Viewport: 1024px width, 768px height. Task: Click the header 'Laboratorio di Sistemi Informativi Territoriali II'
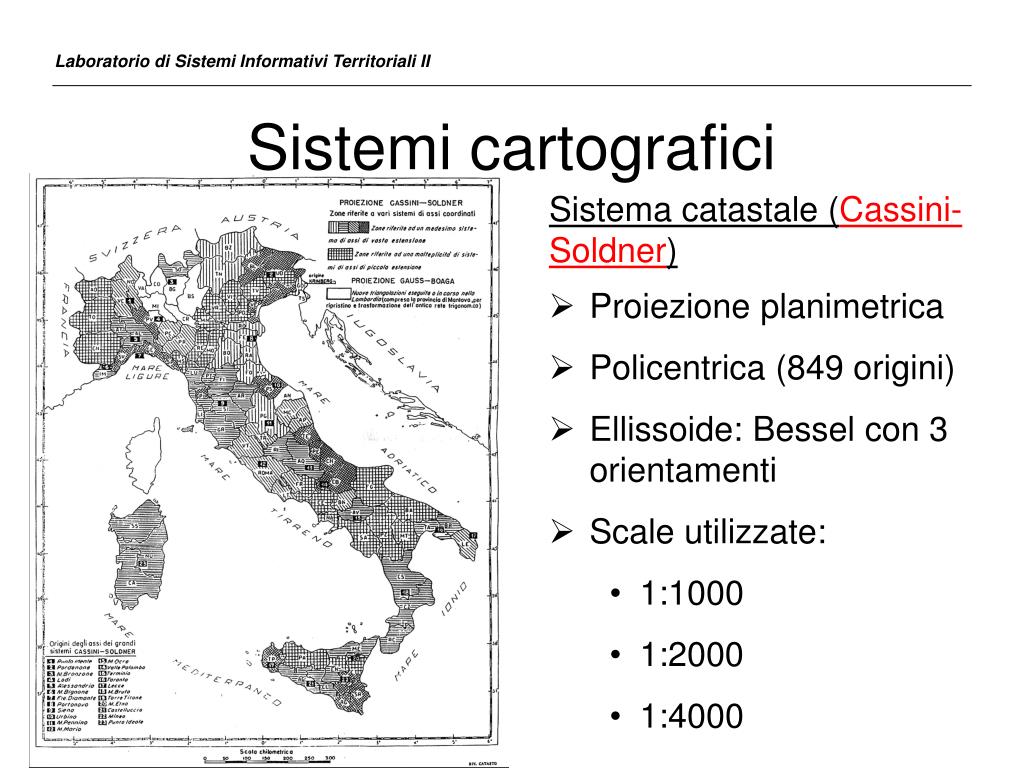click(x=243, y=61)
